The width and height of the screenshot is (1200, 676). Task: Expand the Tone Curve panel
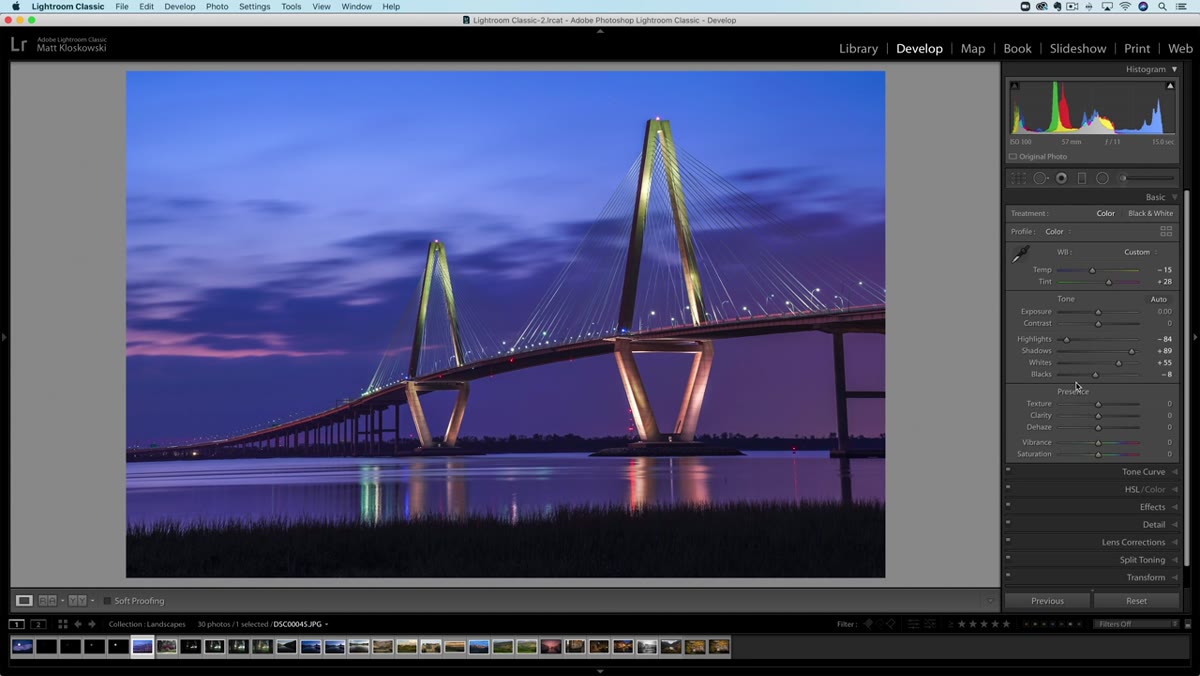pyautogui.click(x=1174, y=472)
